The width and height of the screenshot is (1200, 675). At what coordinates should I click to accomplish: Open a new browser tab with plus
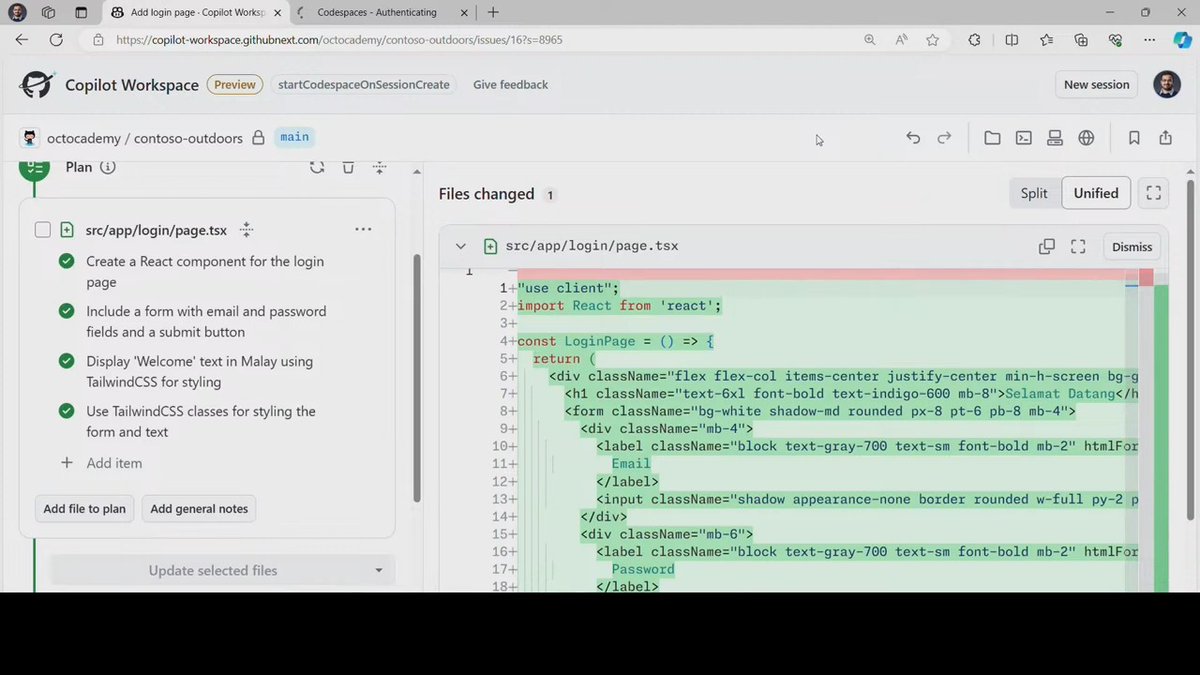tap(493, 12)
